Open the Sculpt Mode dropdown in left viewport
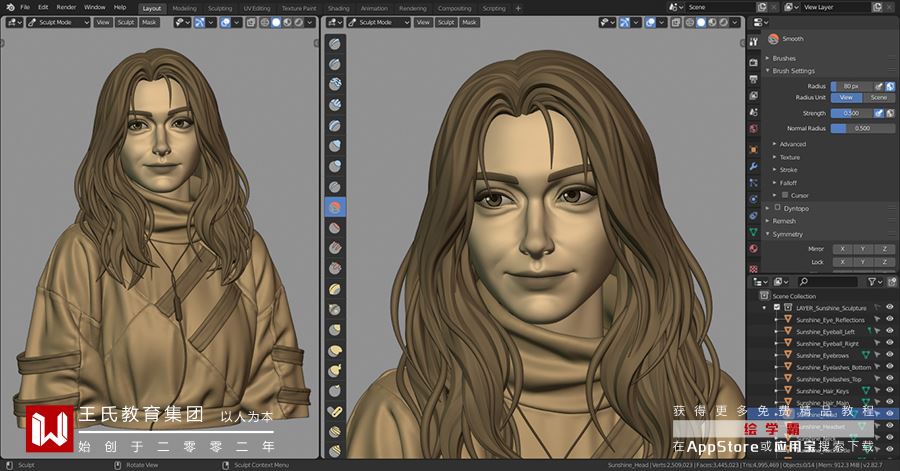 coord(59,22)
